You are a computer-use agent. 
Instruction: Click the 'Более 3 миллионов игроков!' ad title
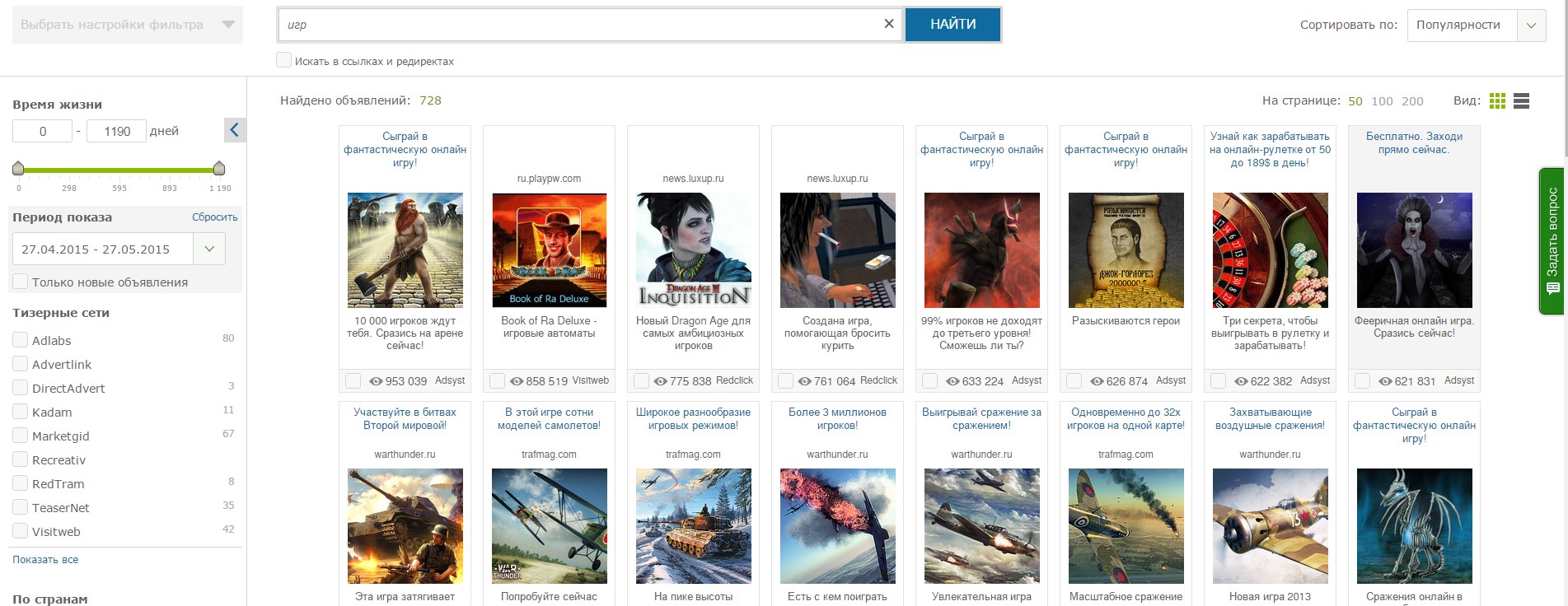pos(837,419)
